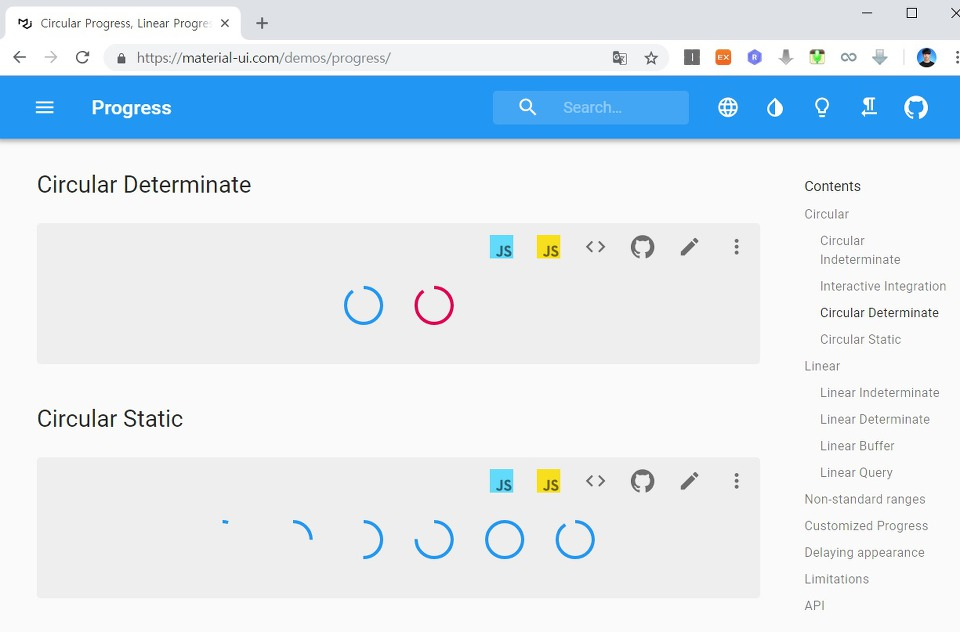The image size is (960, 632).
Task: View Circular Static demo on GitHub
Action: click(642, 481)
